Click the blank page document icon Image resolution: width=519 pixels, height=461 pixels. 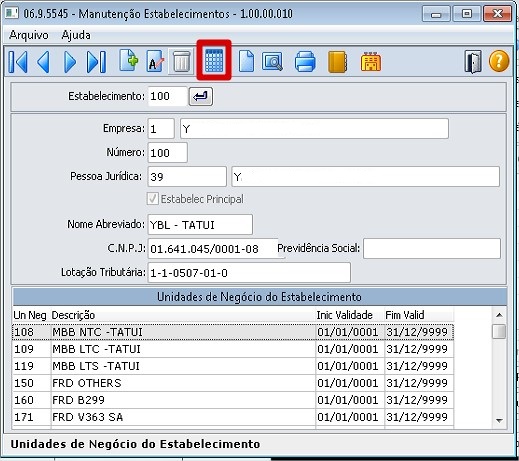point(246,61)
